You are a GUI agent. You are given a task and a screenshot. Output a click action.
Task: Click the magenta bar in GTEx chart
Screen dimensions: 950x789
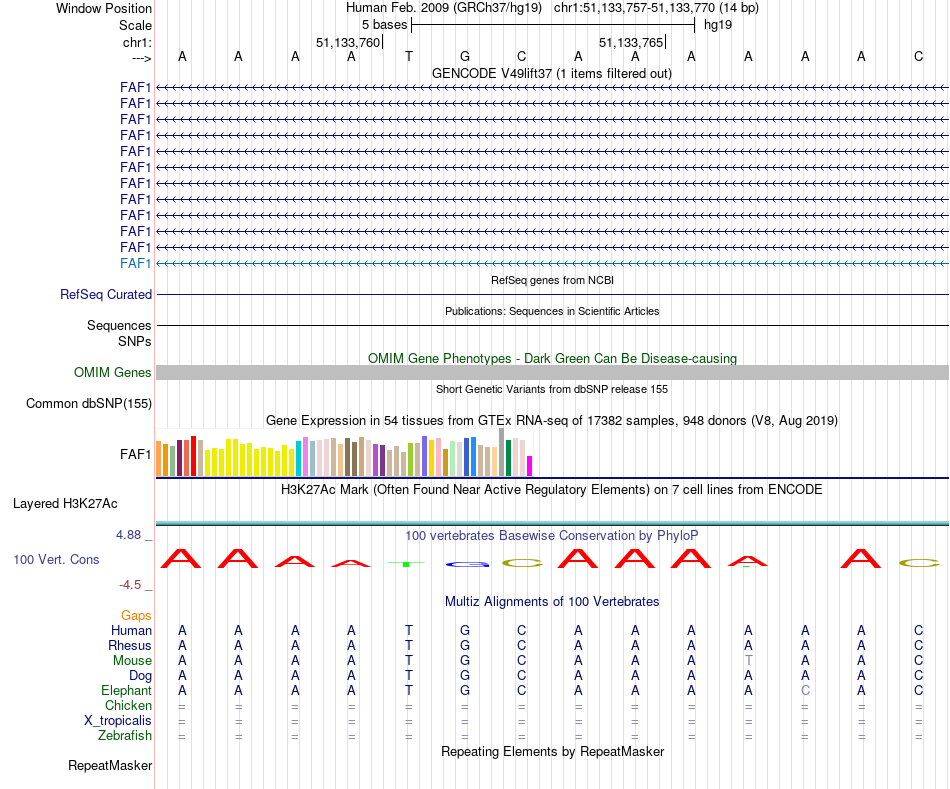pos(530,466)
